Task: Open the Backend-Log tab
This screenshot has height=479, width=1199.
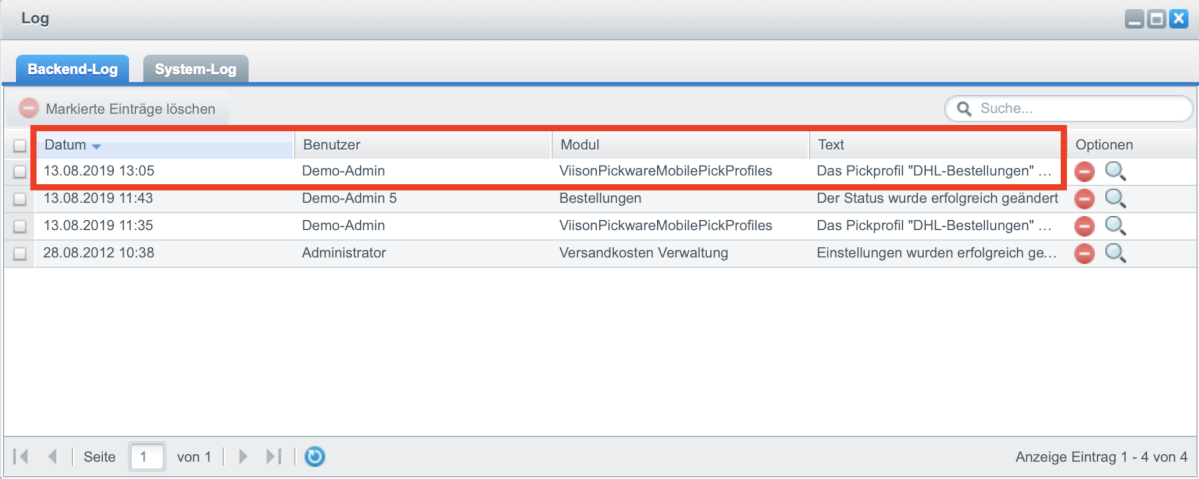Action: click(73, 69)
